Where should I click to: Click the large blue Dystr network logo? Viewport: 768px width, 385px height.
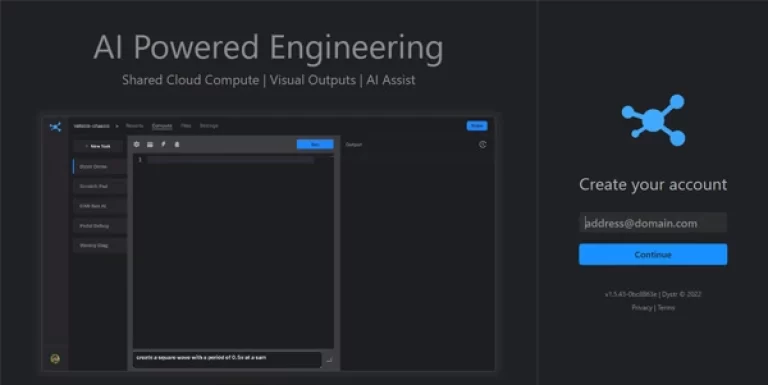pyautogui.click(x=653, y=120)
